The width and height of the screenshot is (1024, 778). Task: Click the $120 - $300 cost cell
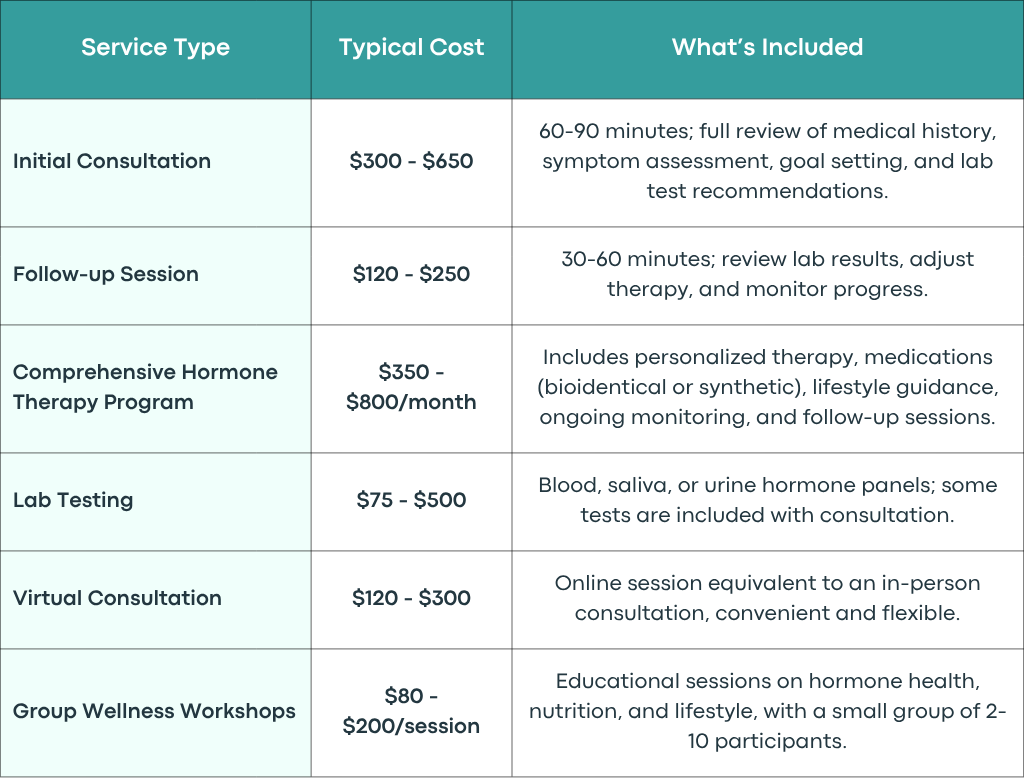pyautogui.click(x=411, y=598)
